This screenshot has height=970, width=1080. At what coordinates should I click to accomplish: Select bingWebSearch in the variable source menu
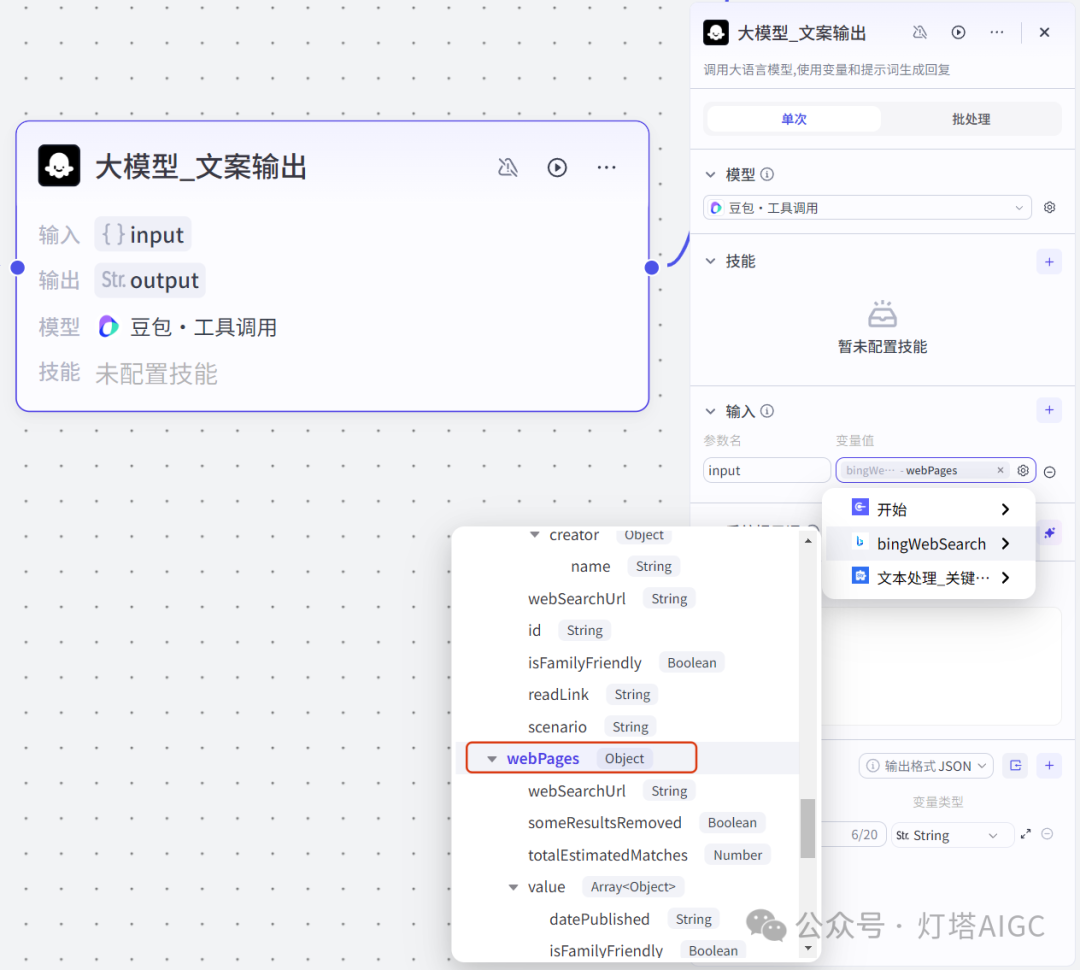pos(929,544)
